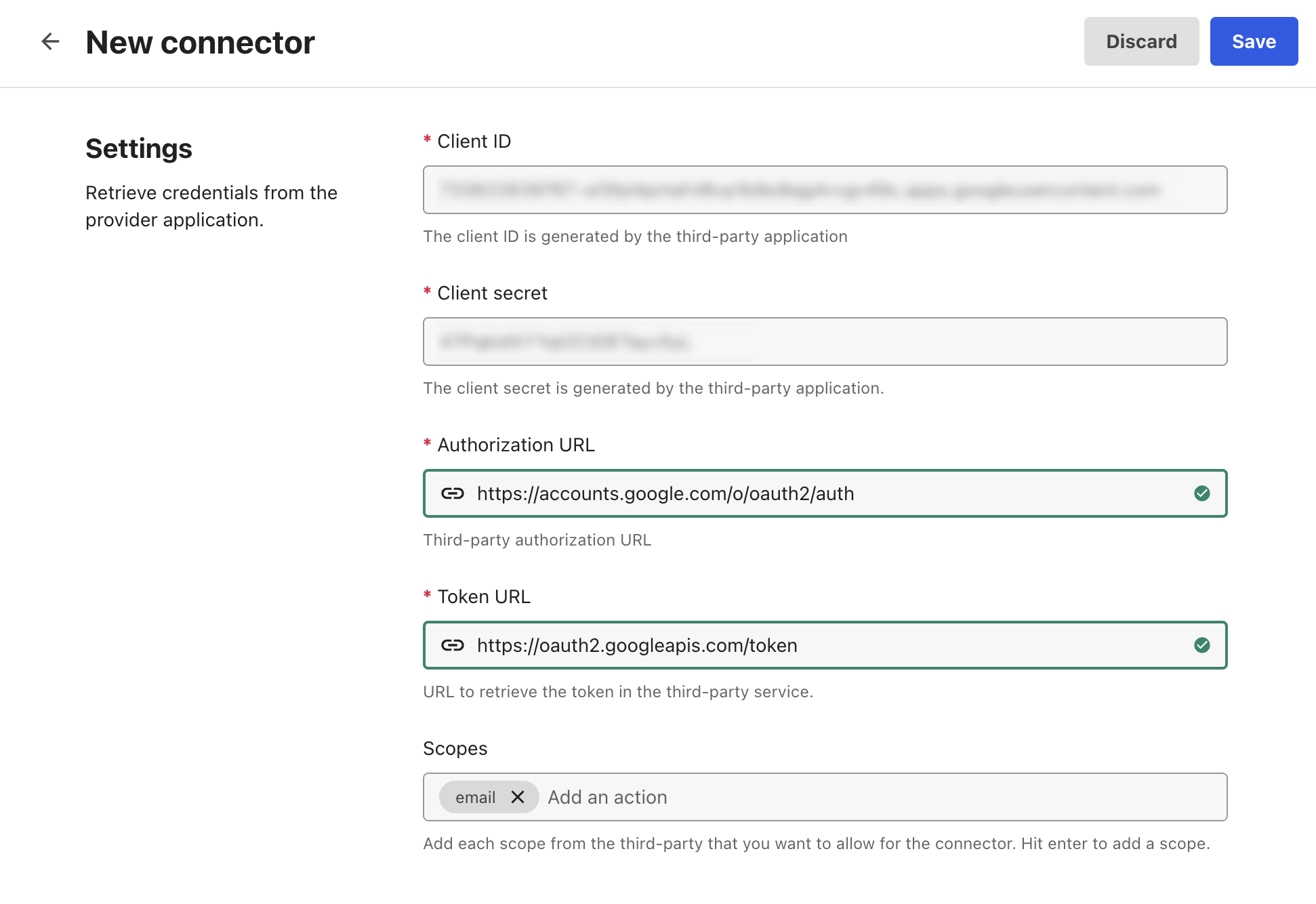Click the Client secret label
1316x904 pixels.
(492, 293)
